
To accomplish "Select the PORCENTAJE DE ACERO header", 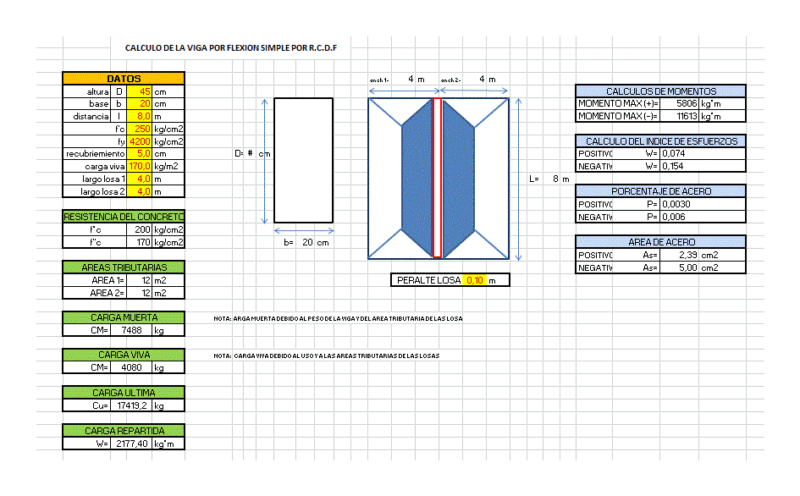I will click(660, 191).
